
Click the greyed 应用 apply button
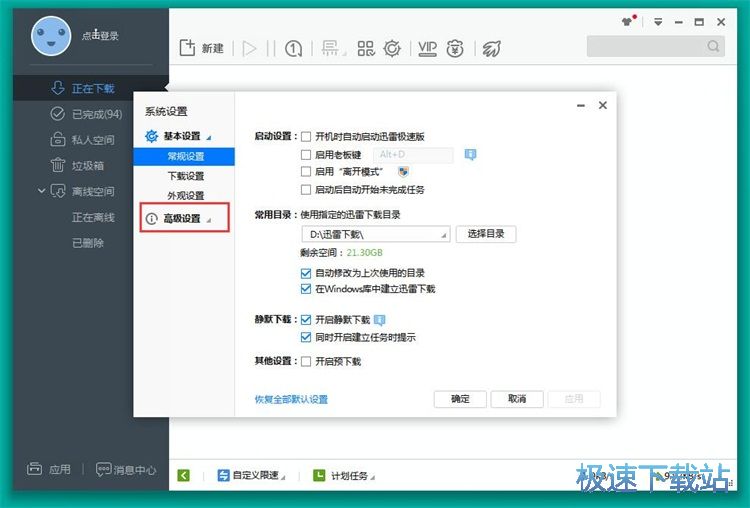(x=574, y=399)
